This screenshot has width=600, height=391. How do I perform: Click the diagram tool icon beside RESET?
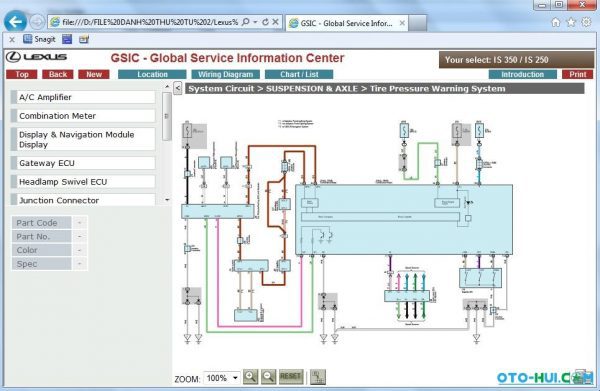click(318, 377)
